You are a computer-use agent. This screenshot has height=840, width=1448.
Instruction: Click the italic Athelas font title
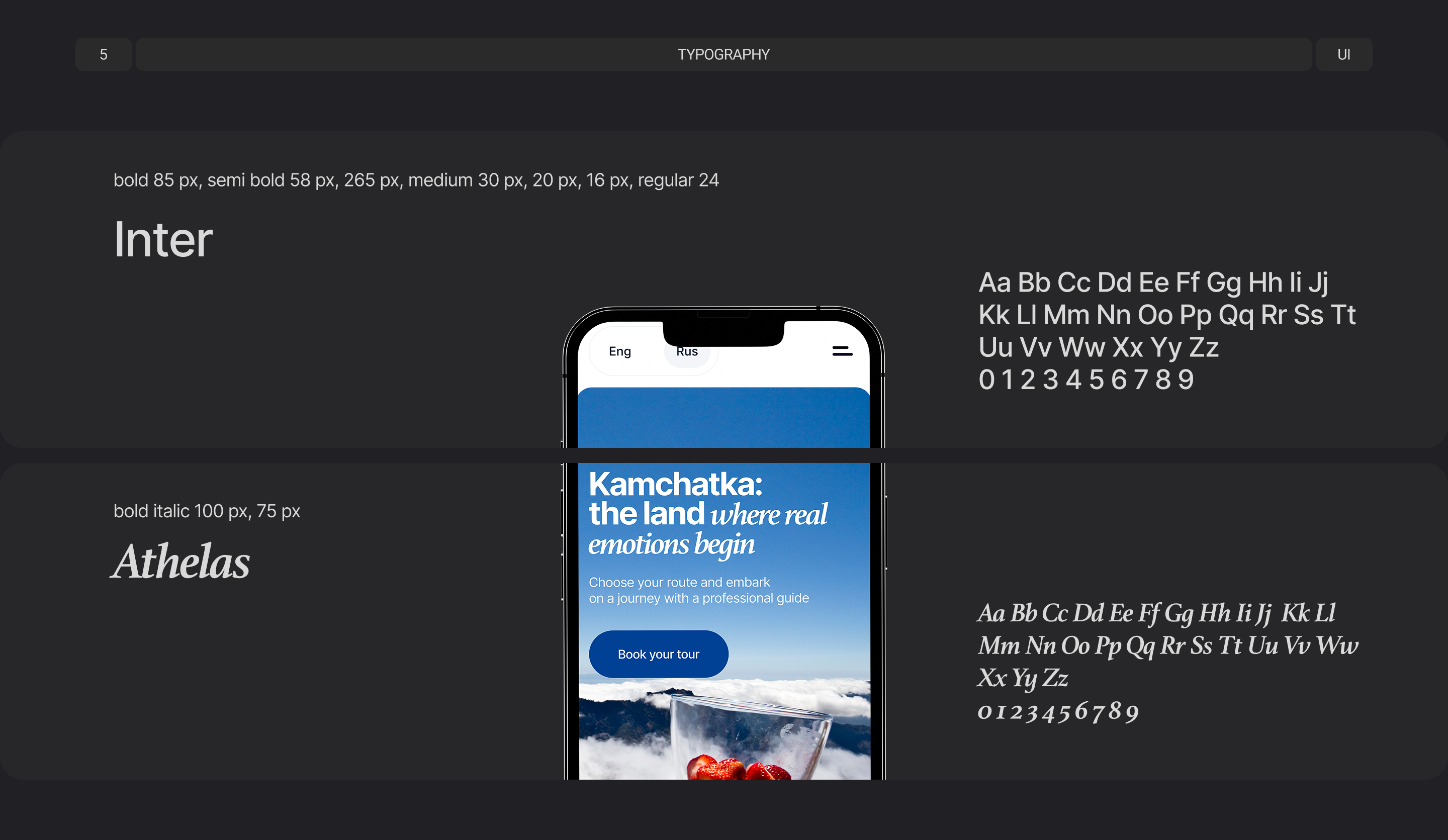click(181, 562)
